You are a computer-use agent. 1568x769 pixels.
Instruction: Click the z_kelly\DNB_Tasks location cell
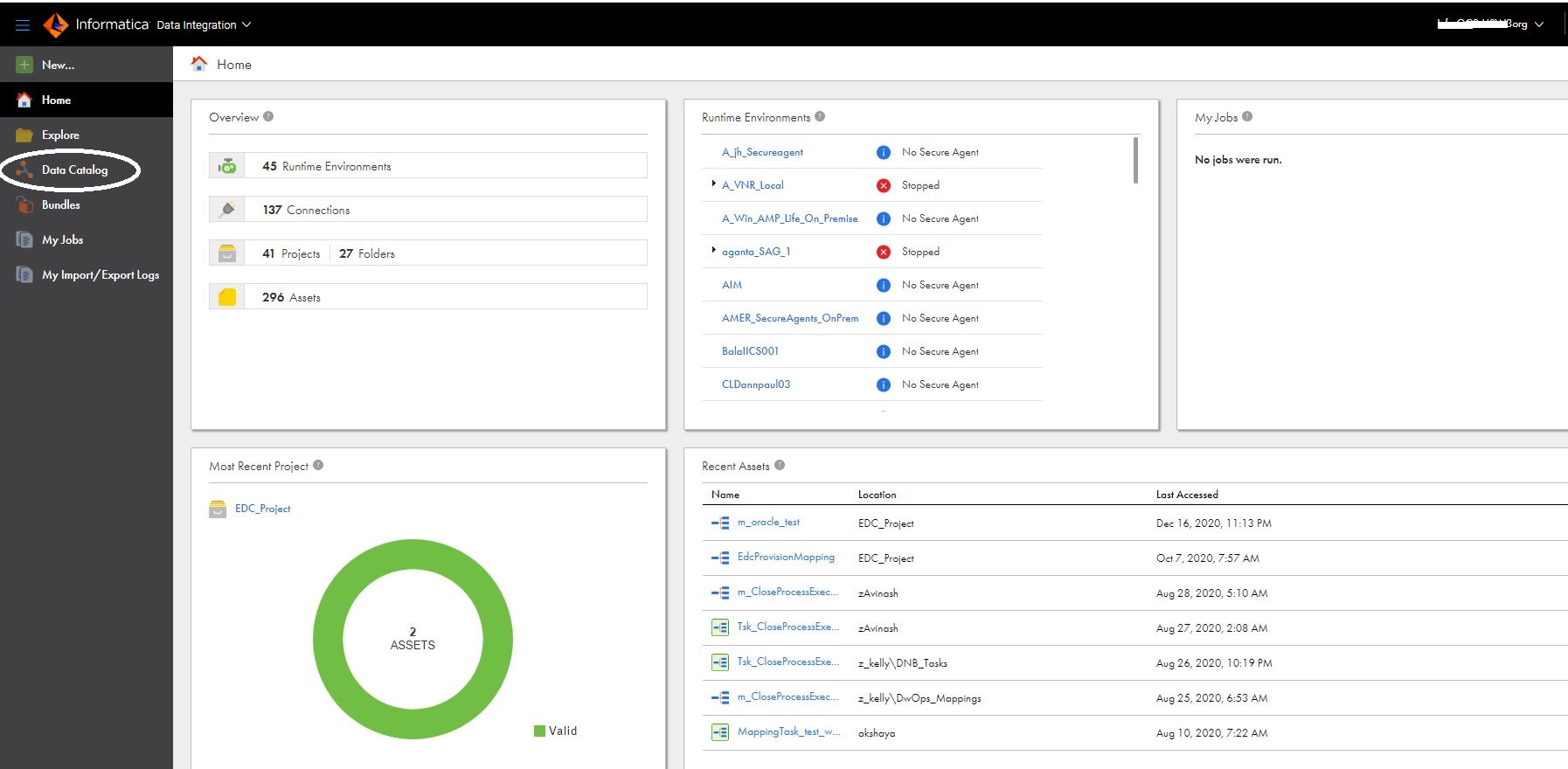903,663
